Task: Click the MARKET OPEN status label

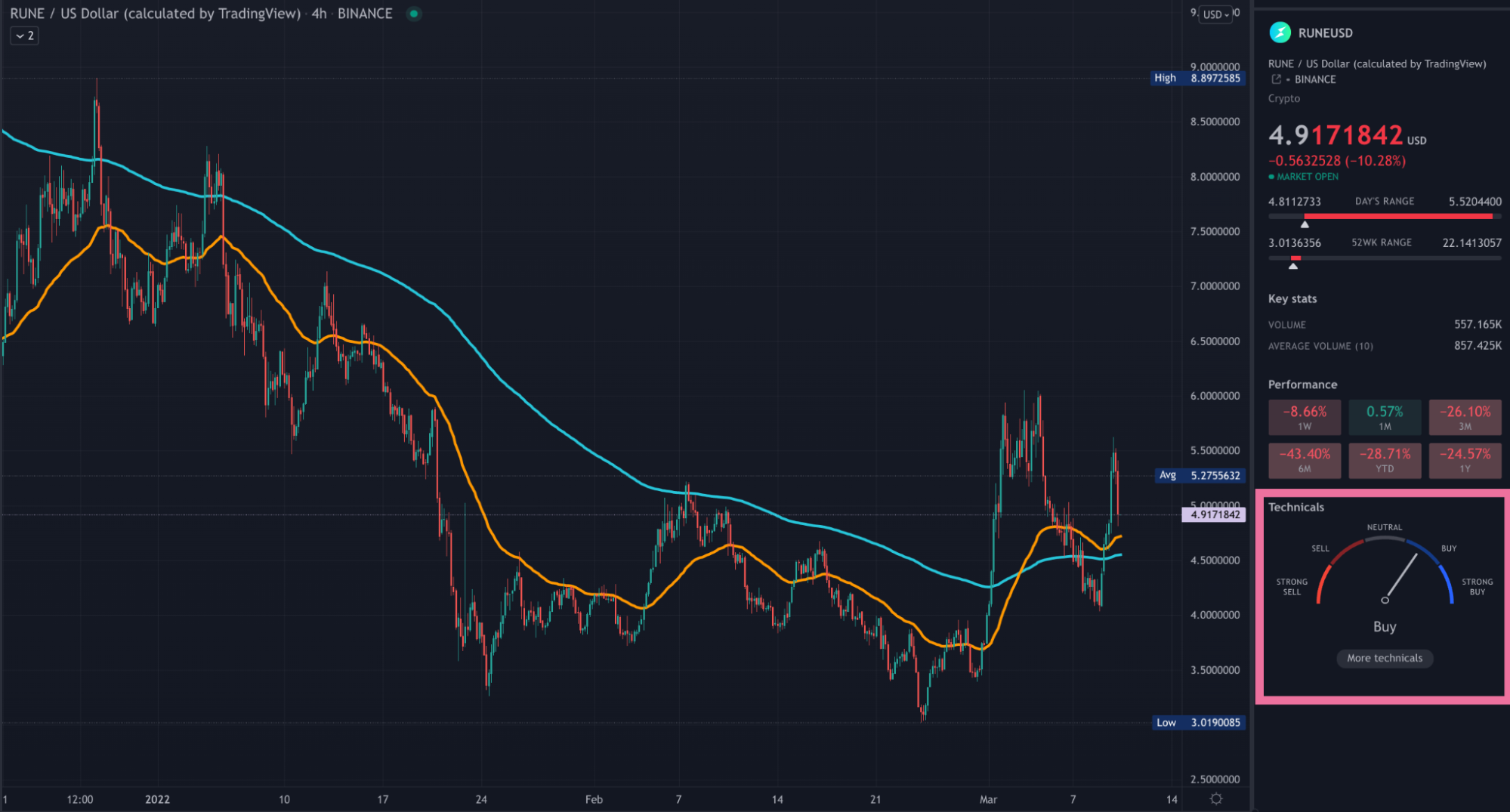Action: coord(1307,177)
